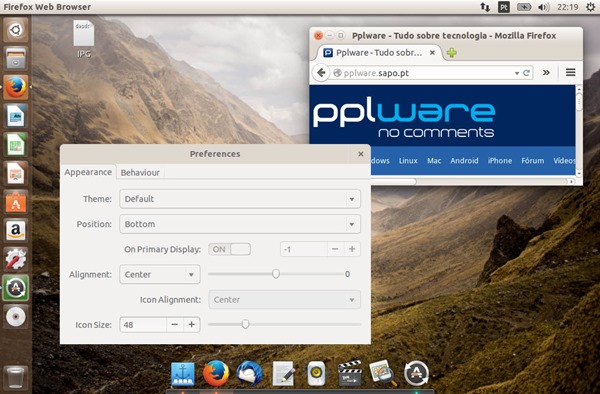Open system power gear menu

[590, 7]
